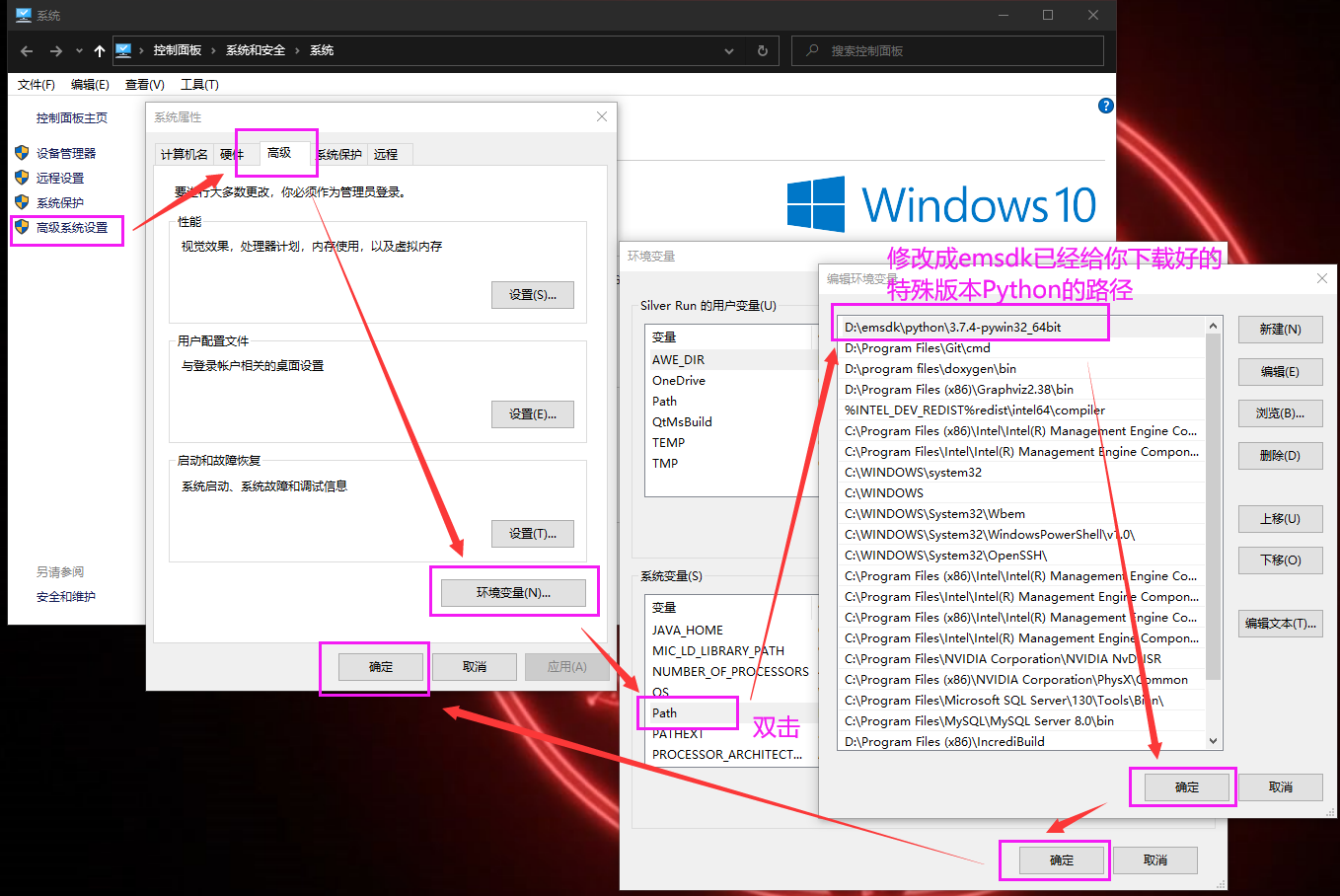Click 设置(S)... performance button
This screenshot has width=1340, height=896.
pyautogui.click(x=533, y=295)
